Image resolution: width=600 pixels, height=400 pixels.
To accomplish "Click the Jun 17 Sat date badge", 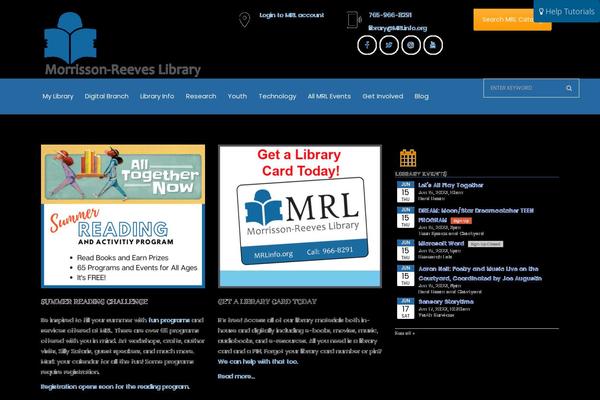I will [x=406, y=308].
